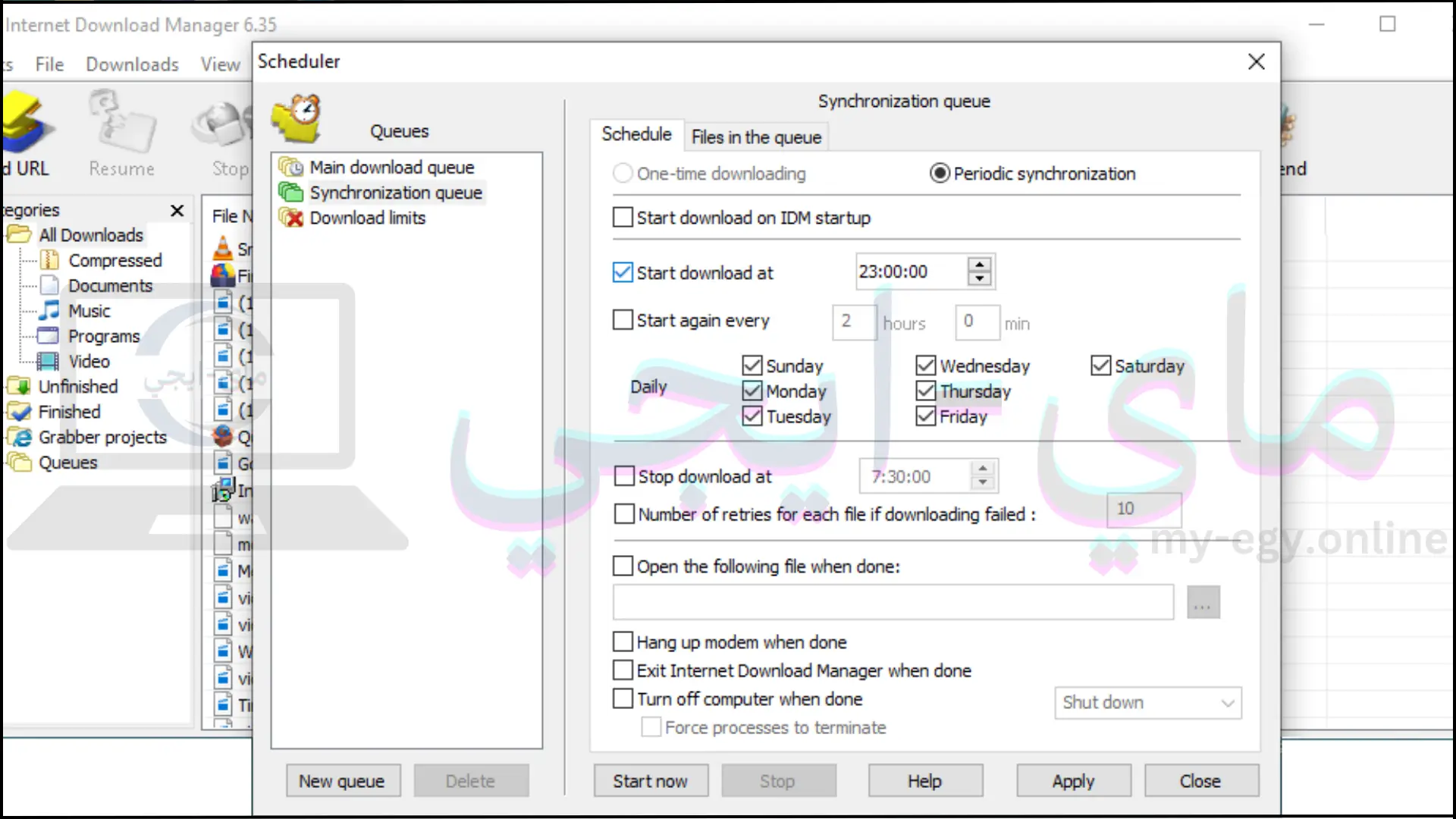Click the Scheduler alarm clock icon
This screenshot has width=1456, height=819.
click(x=297, y=118)
